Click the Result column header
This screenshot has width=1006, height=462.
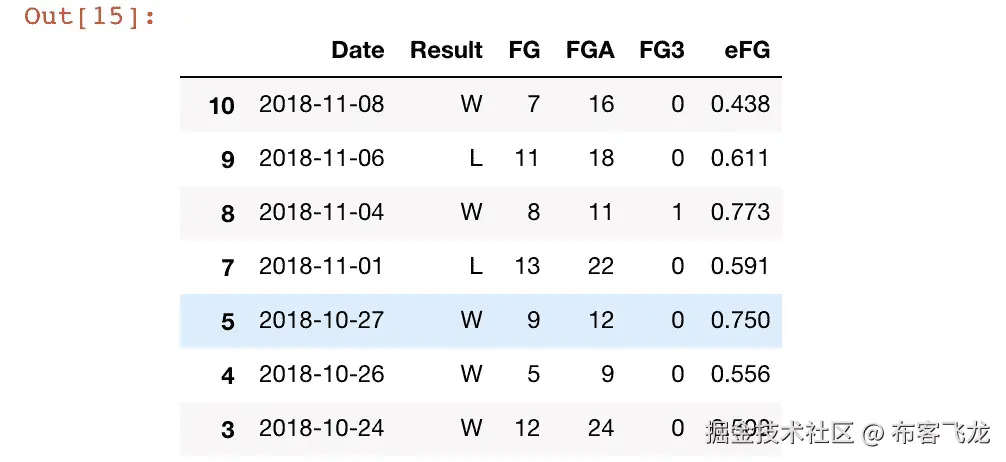coord(446,50)
